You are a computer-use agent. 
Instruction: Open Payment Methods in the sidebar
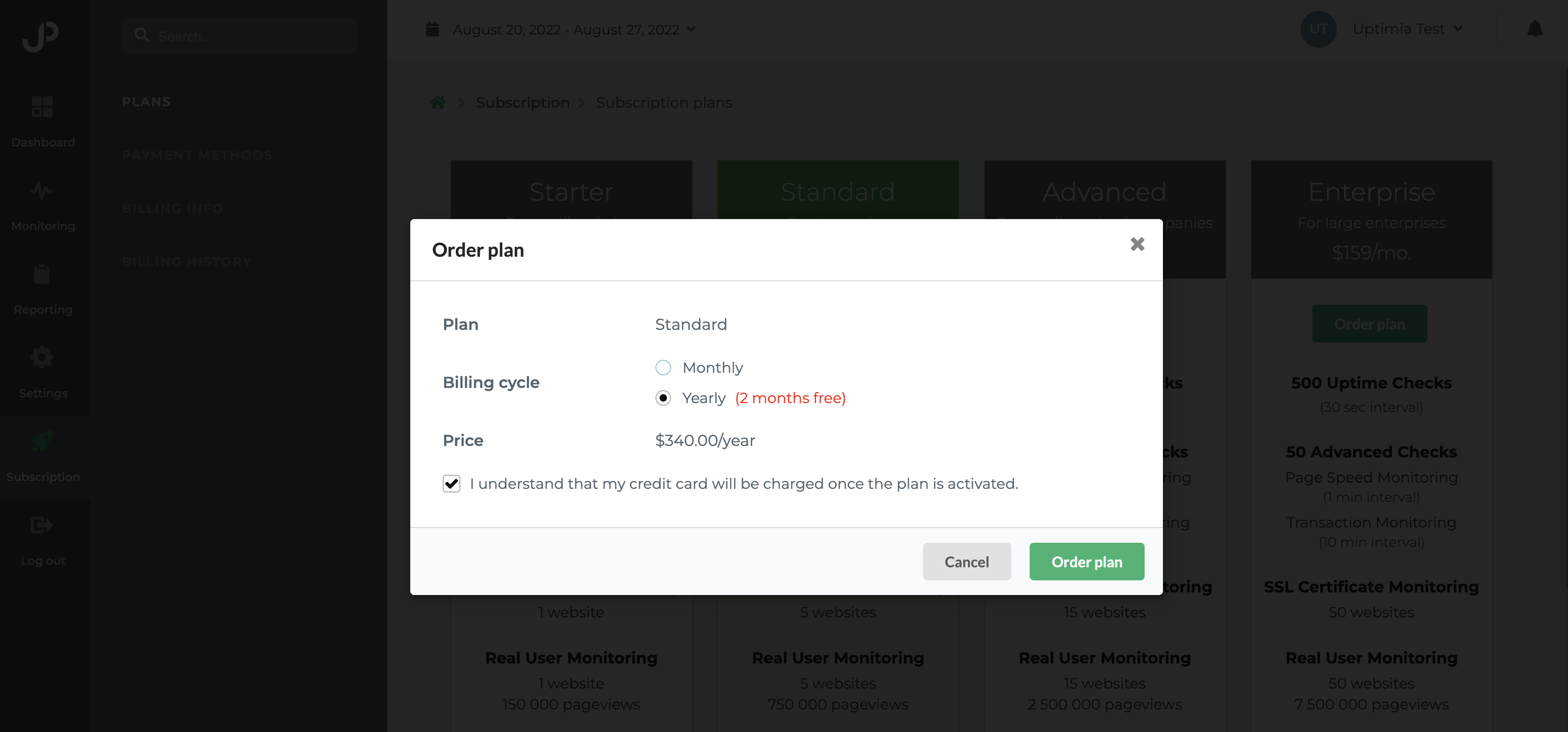pyautogui.click(x=197, y=155)
